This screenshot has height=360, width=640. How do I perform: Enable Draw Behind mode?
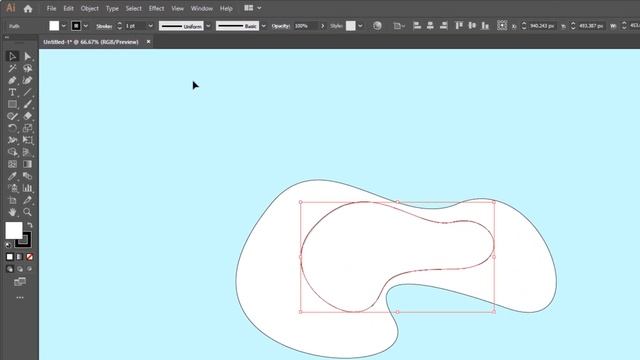(20, 269)
